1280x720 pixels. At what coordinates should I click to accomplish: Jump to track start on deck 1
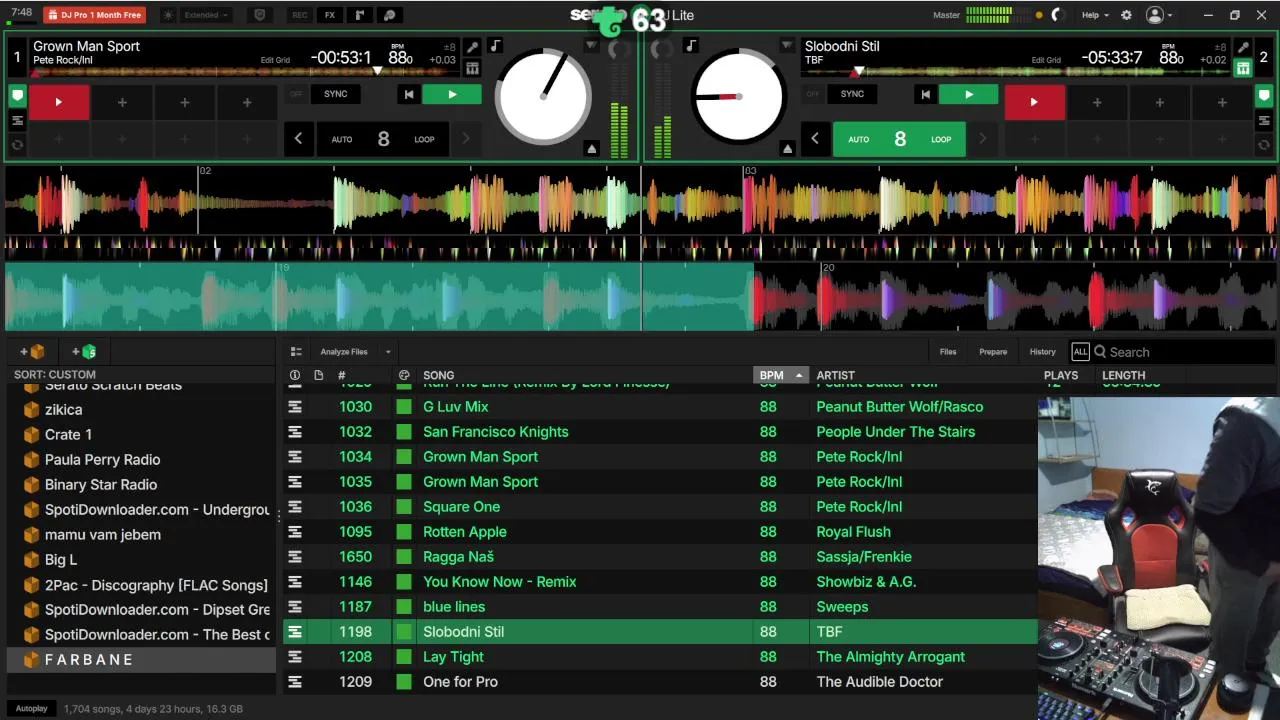pos(408,94)
